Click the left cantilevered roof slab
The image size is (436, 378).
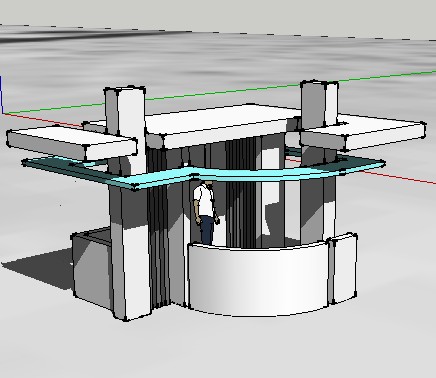click(x=72, y=143)
